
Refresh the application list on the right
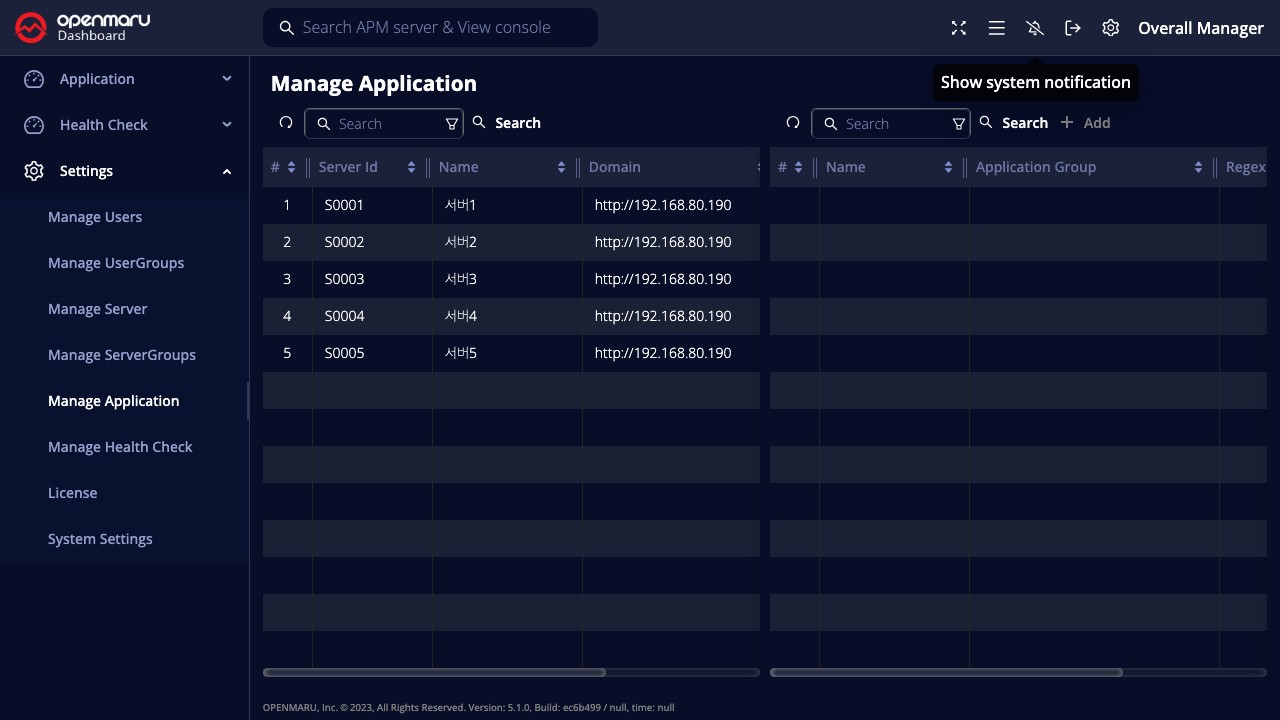tap(793, 123)
